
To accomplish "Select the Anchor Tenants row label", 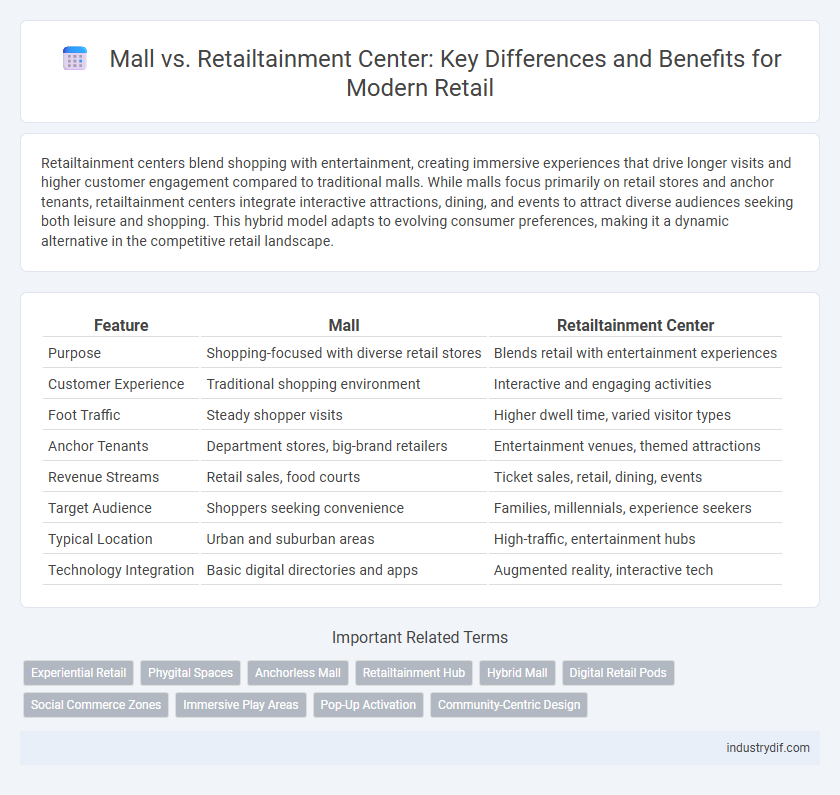I will point(98,446).
